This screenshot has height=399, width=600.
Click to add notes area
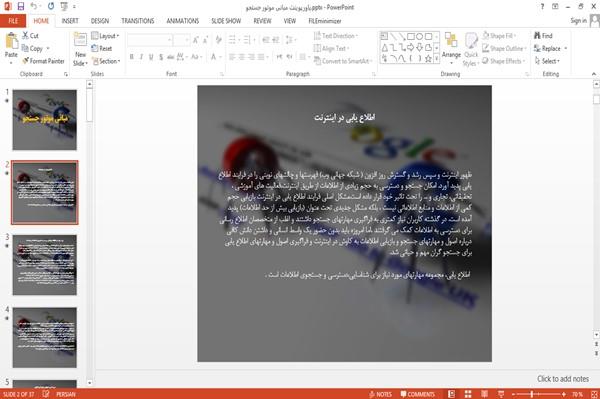click(562, 379)
